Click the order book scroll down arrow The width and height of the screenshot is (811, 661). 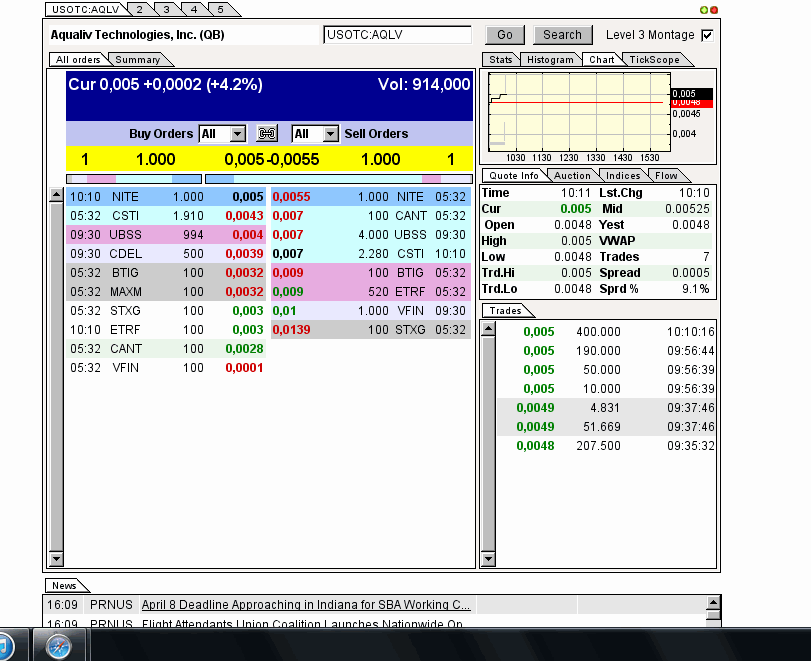(x=56, y=559)
